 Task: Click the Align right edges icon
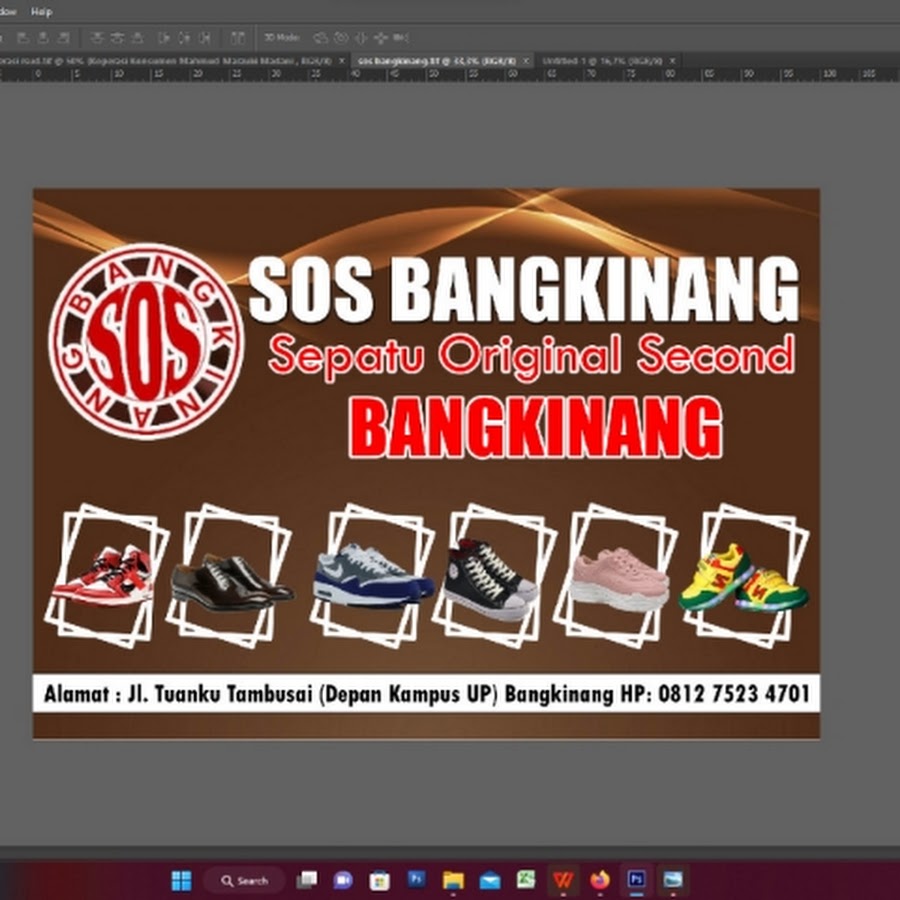tap(64, 38)
